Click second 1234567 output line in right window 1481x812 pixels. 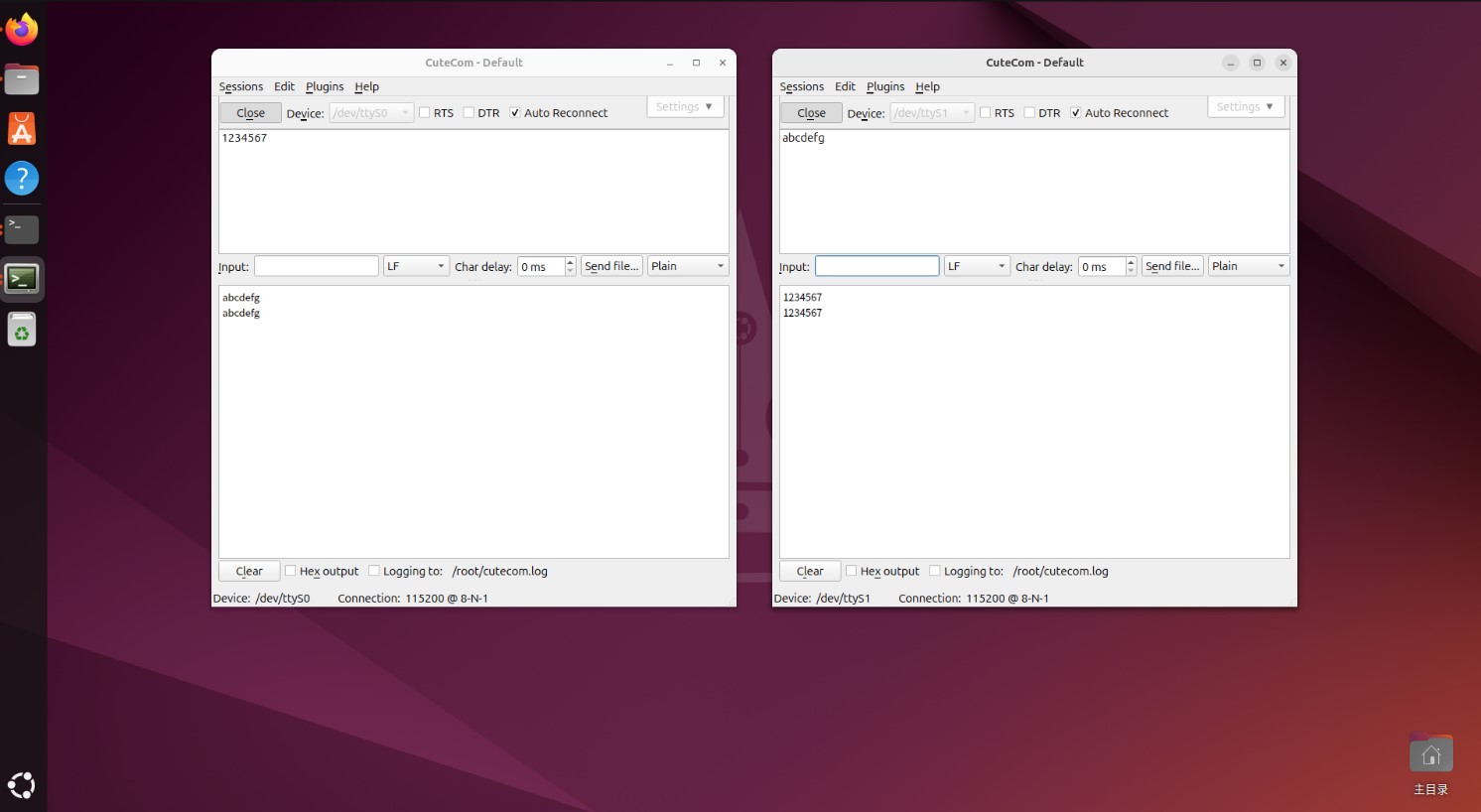[802, 313]
